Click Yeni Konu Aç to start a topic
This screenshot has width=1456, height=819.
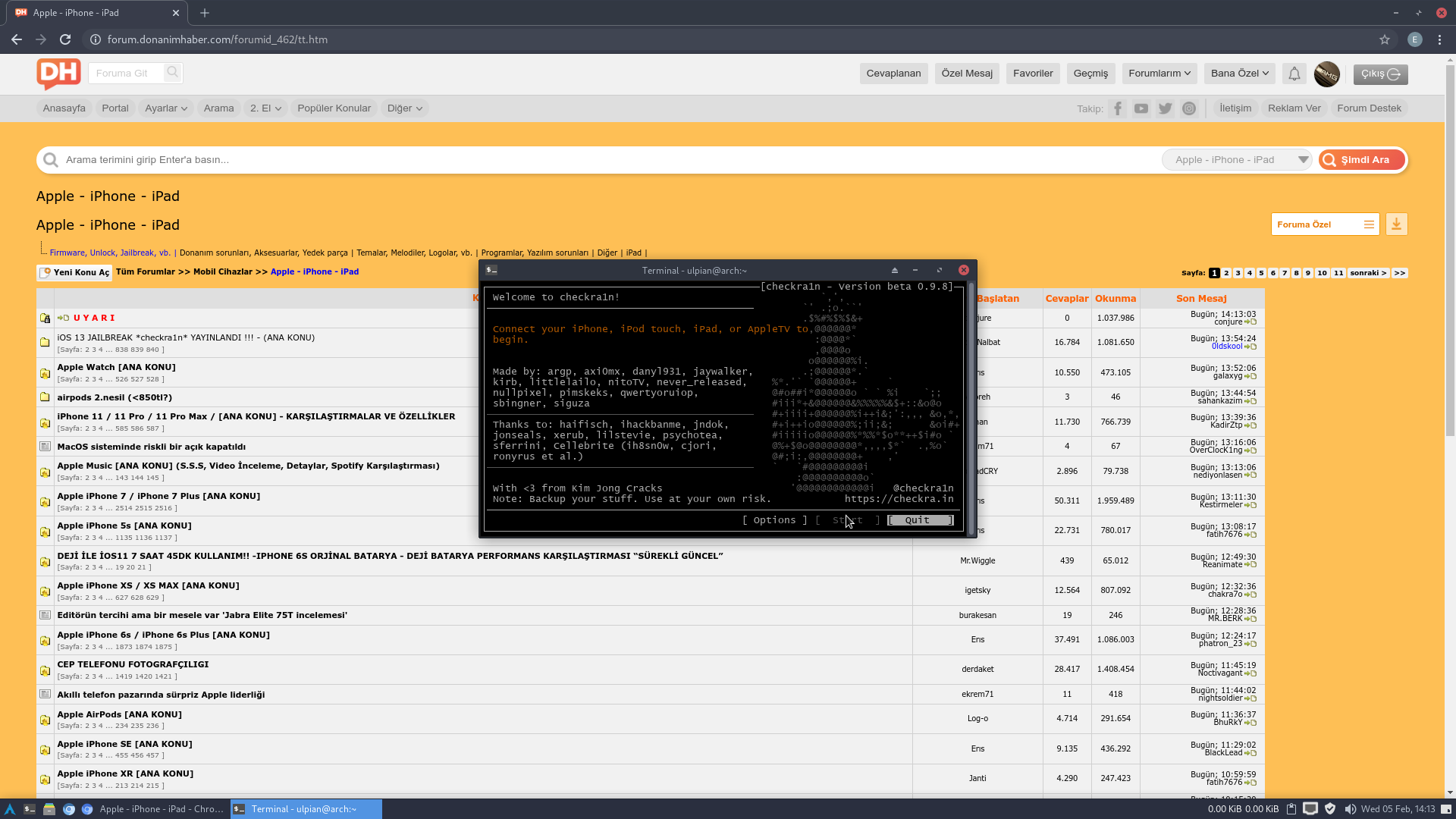[x=74, y=272]
